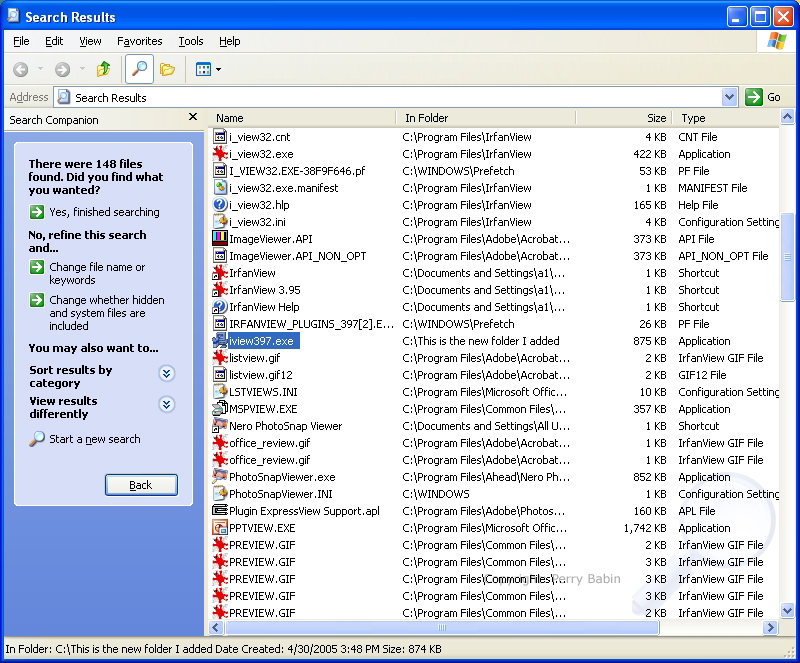
Task: Select the IrfanView Help shortcut icon
Action: click(220, 307)
